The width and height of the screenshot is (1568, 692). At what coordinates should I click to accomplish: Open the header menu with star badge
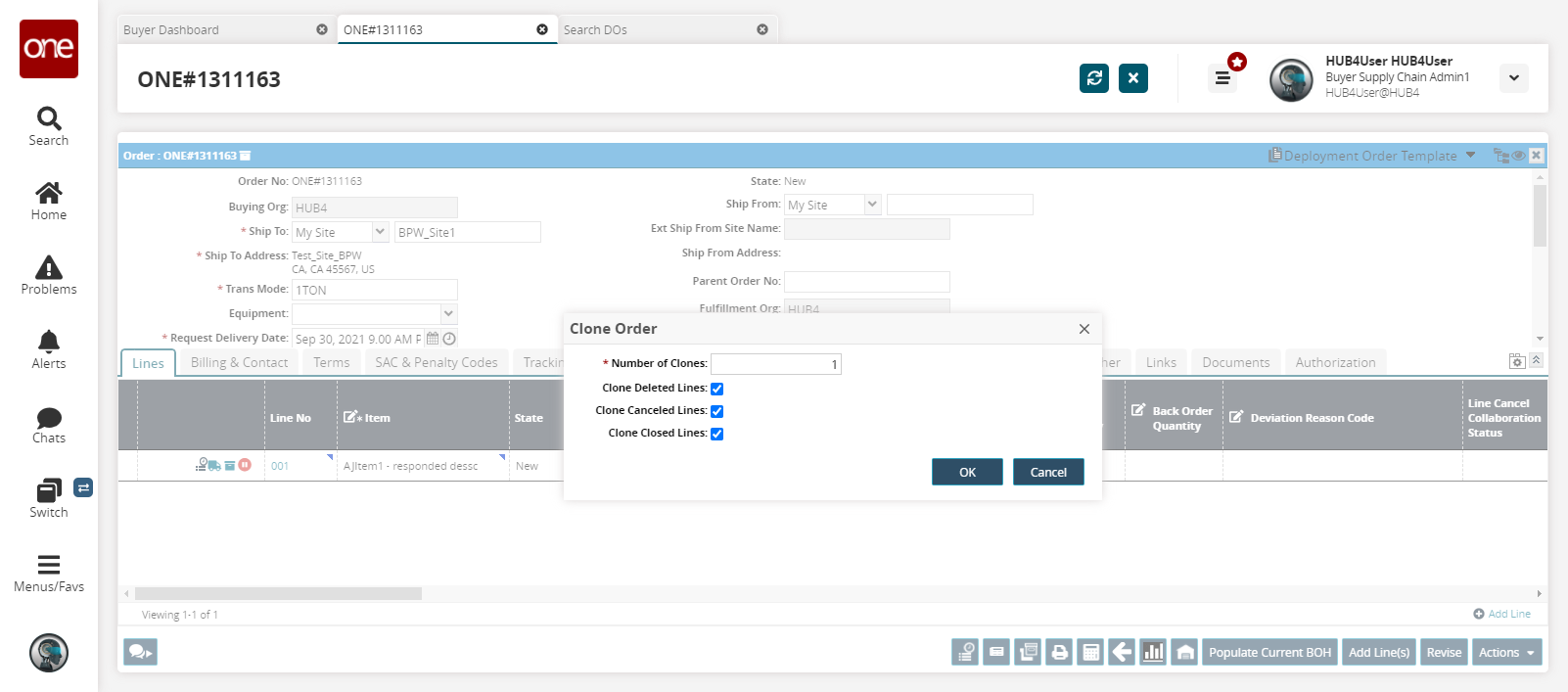[1222, 77]
